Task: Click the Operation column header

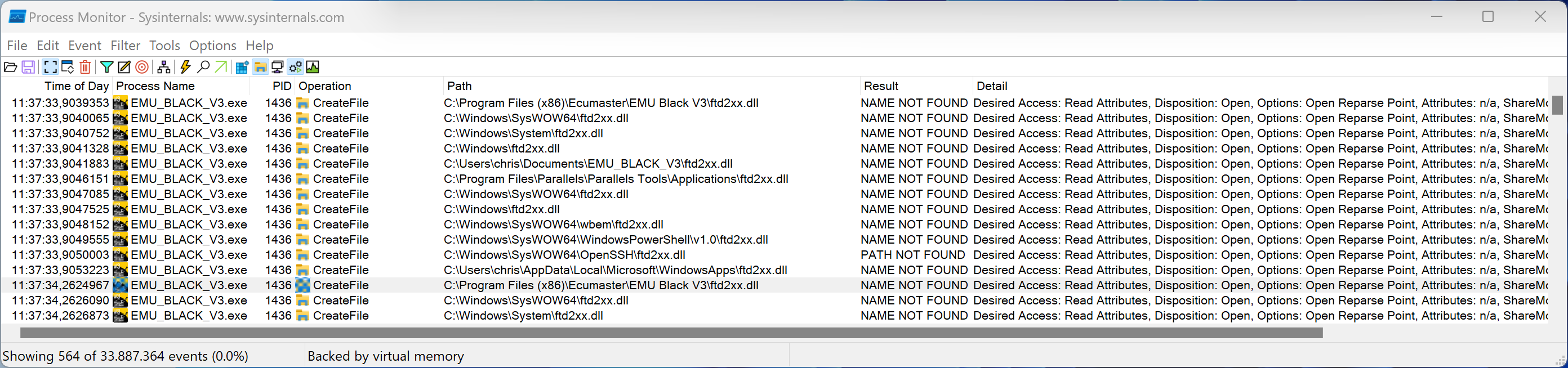Action: [x=369, y=87]
